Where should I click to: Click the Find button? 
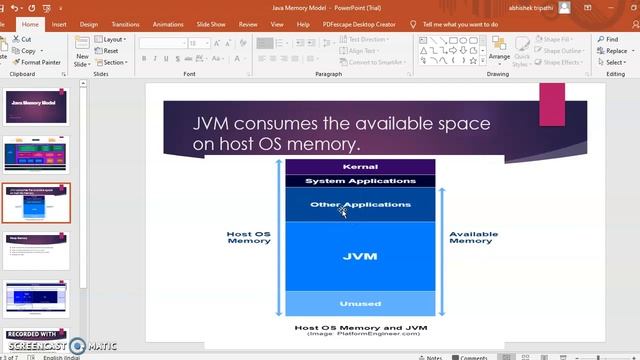click(x=608, y=39)
